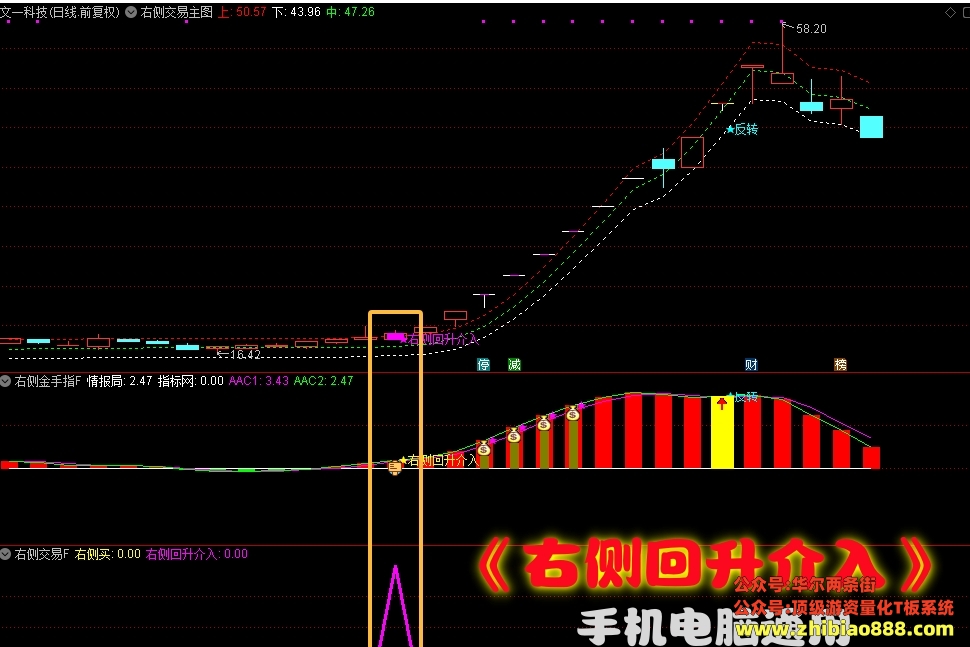This screenshot has height=647, width=970.
Task: Open the 右侧金手指F indicator dropdown circle
Action: (6, 381)
